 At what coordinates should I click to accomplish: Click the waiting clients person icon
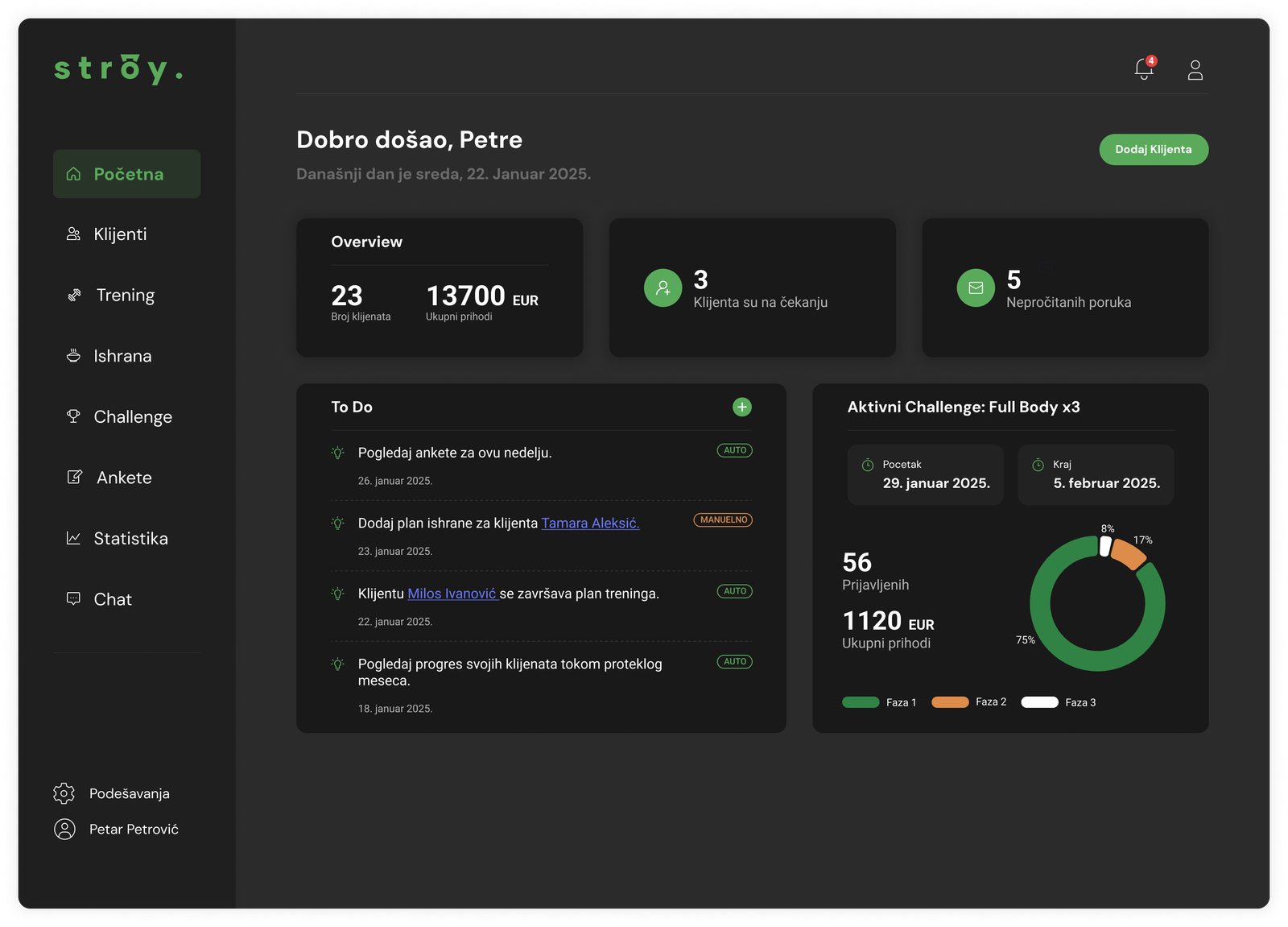tap(663, 288)
